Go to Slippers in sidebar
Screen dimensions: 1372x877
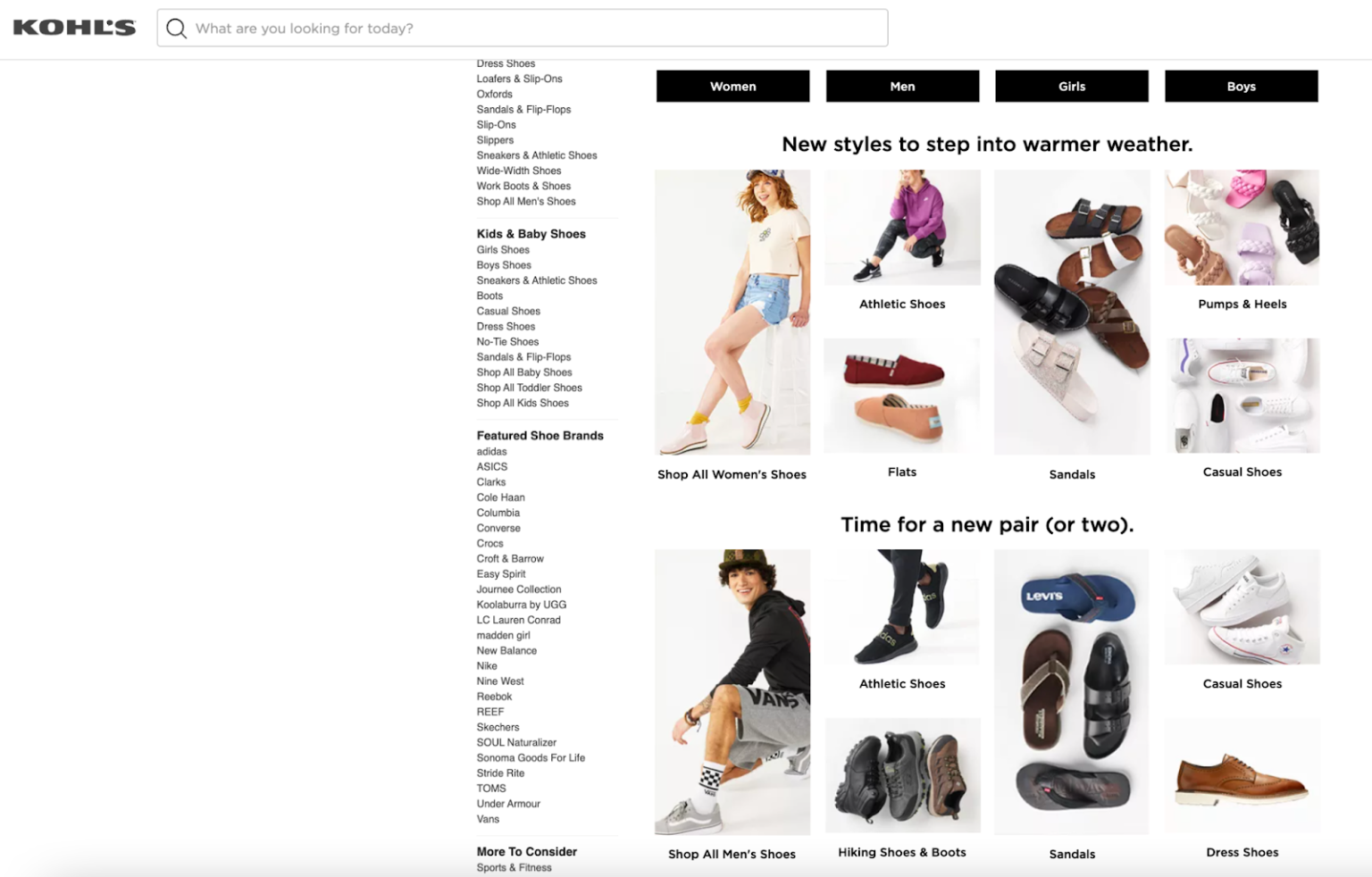(x=495, y=140)
